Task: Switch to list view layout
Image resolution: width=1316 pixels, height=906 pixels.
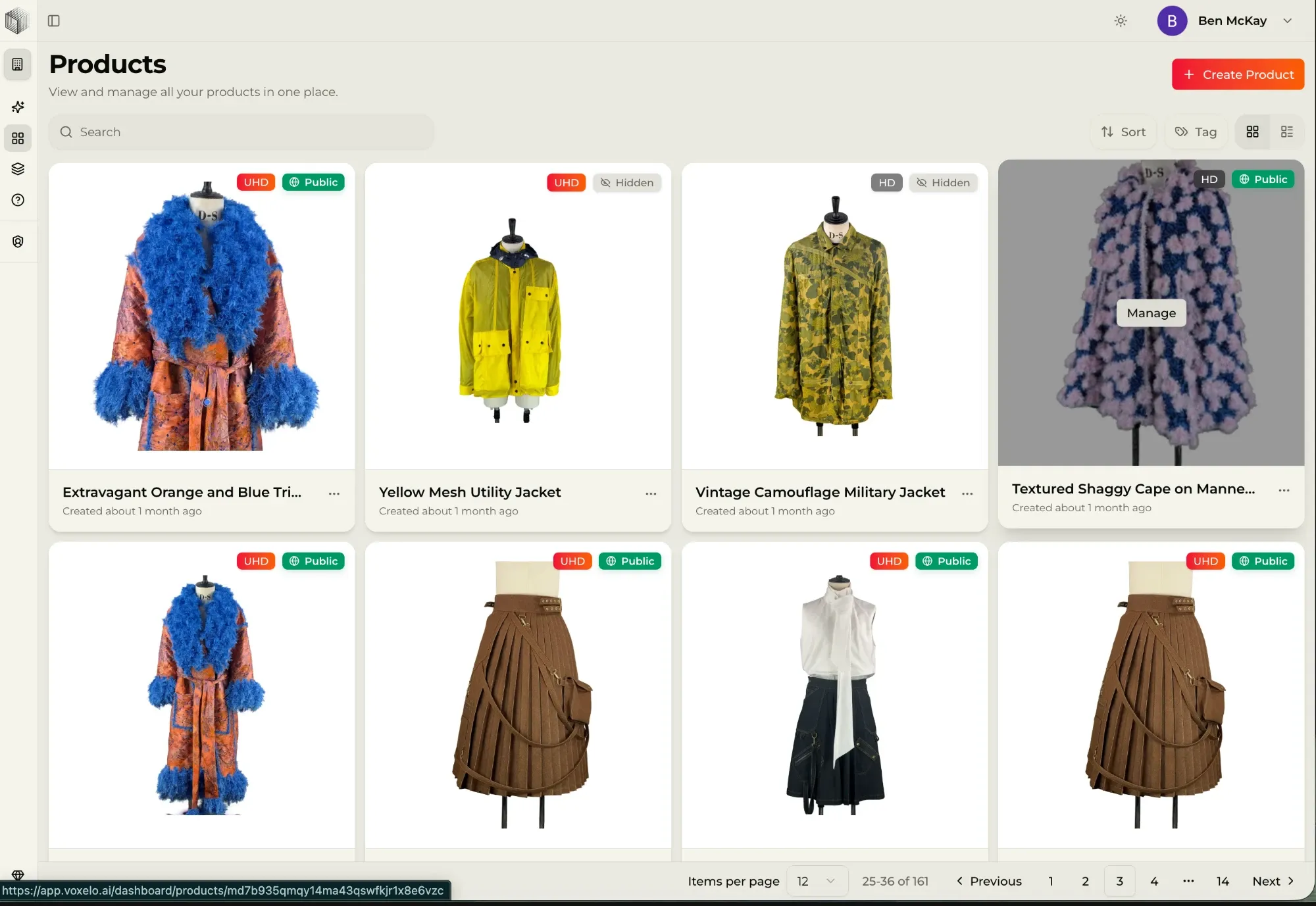Action: [x=1287, y=132]
